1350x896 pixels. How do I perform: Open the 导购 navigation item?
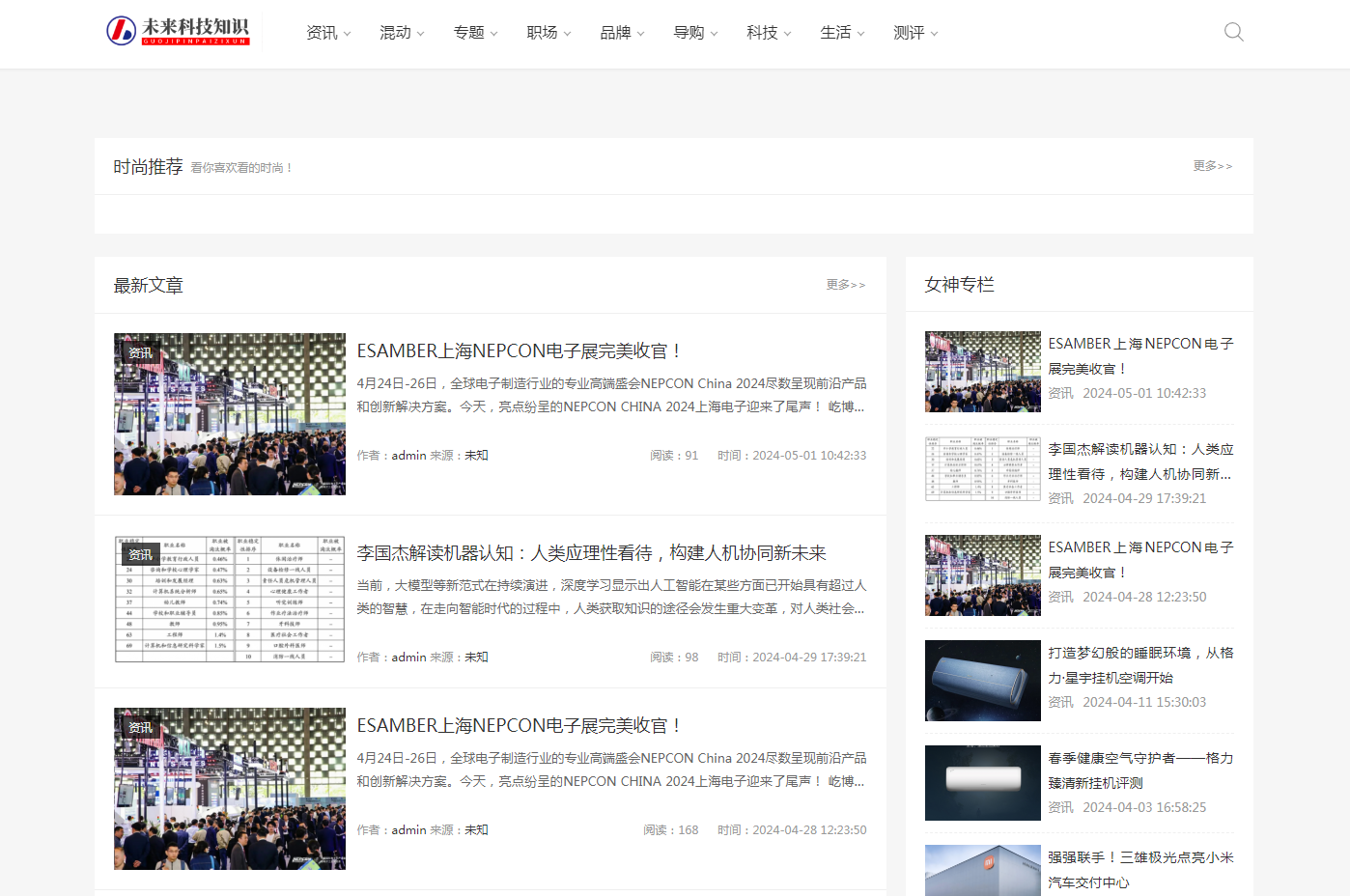click(689, 33)
